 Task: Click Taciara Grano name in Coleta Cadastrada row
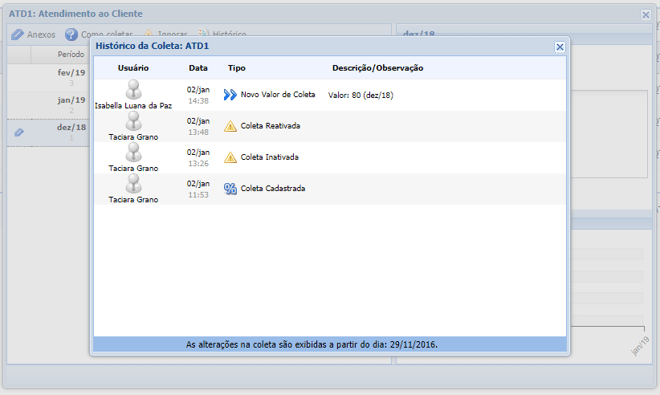coord(133,199)
